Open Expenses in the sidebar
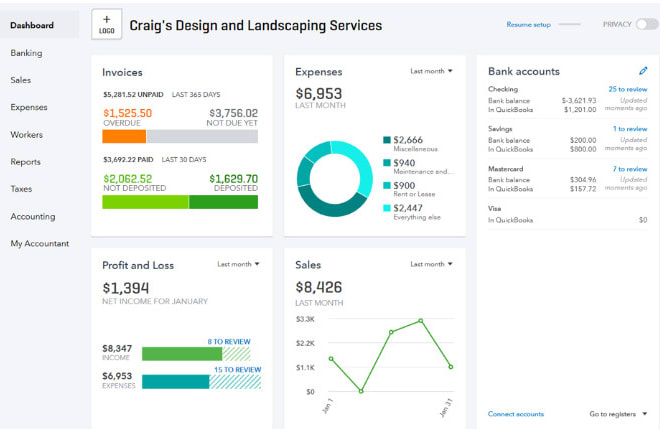The height and width of the screenshot is (429, 660). (x=29, y=107)
